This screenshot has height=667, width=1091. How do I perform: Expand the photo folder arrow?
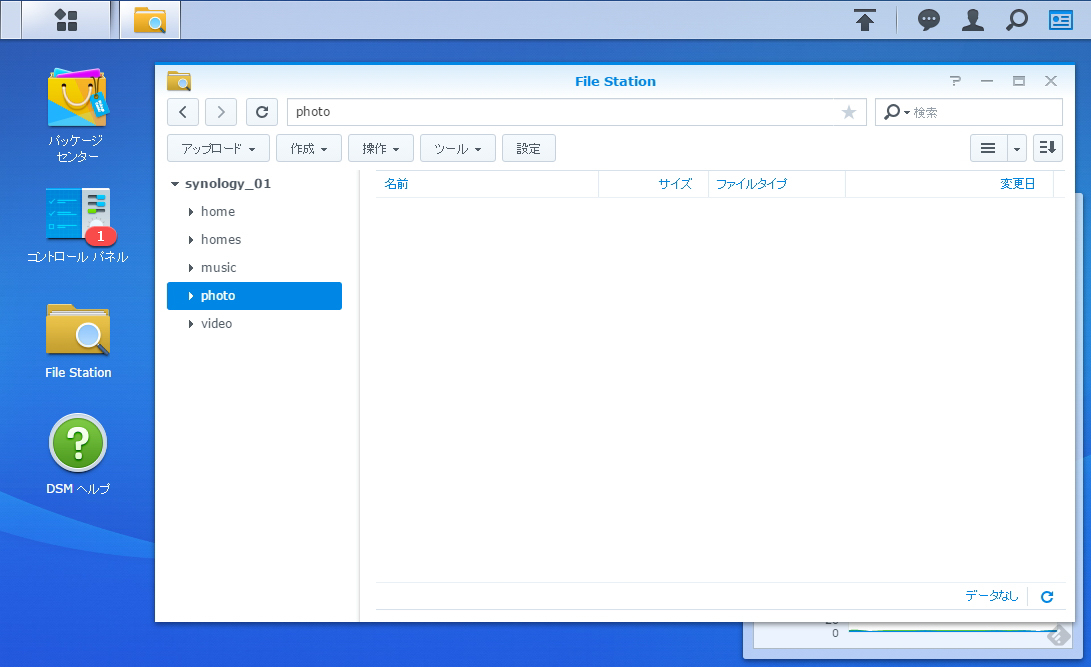coord(191,296)
